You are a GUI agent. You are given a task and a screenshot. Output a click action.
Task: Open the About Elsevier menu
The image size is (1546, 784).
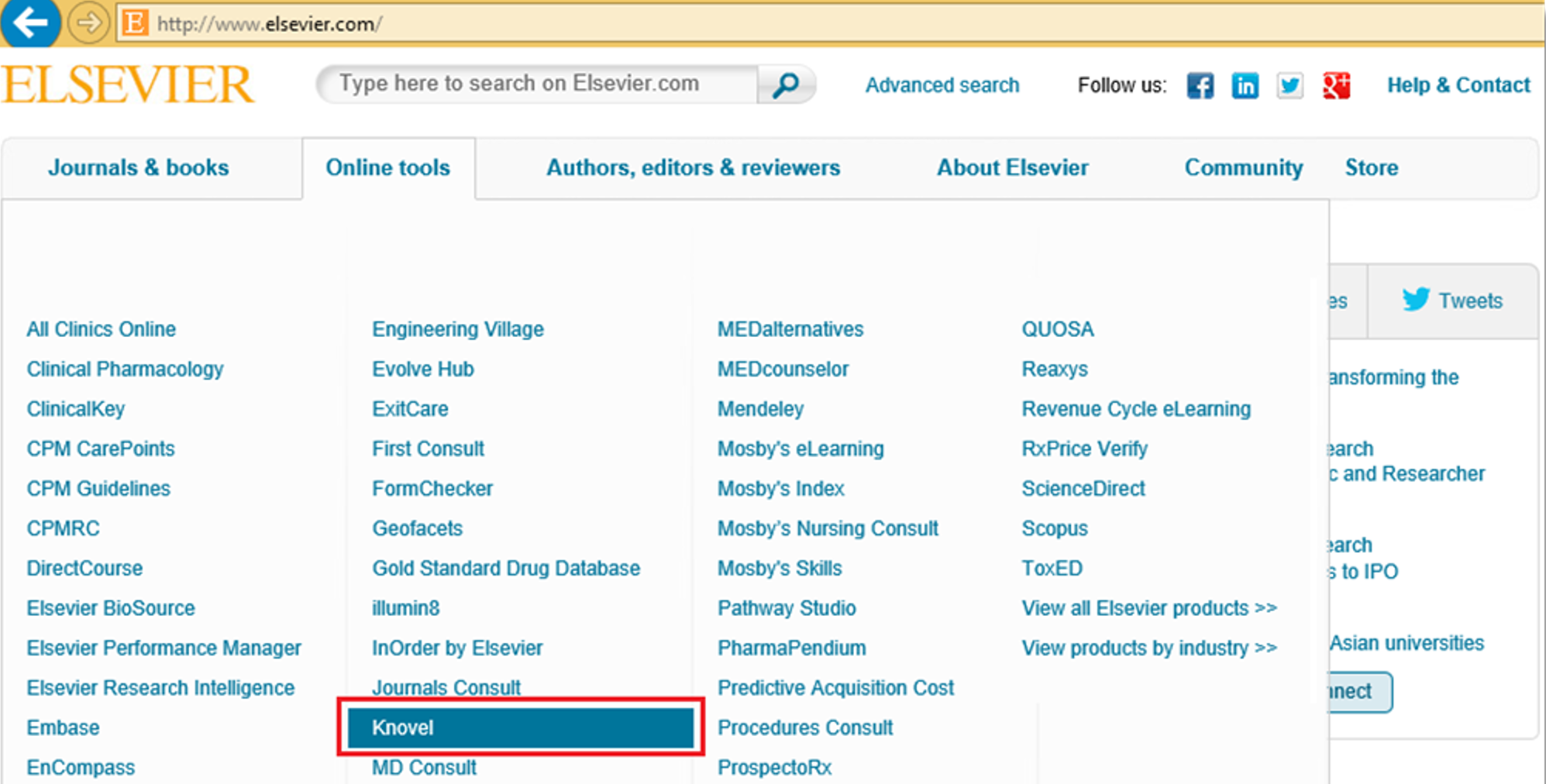click(x=1012, y=167)
